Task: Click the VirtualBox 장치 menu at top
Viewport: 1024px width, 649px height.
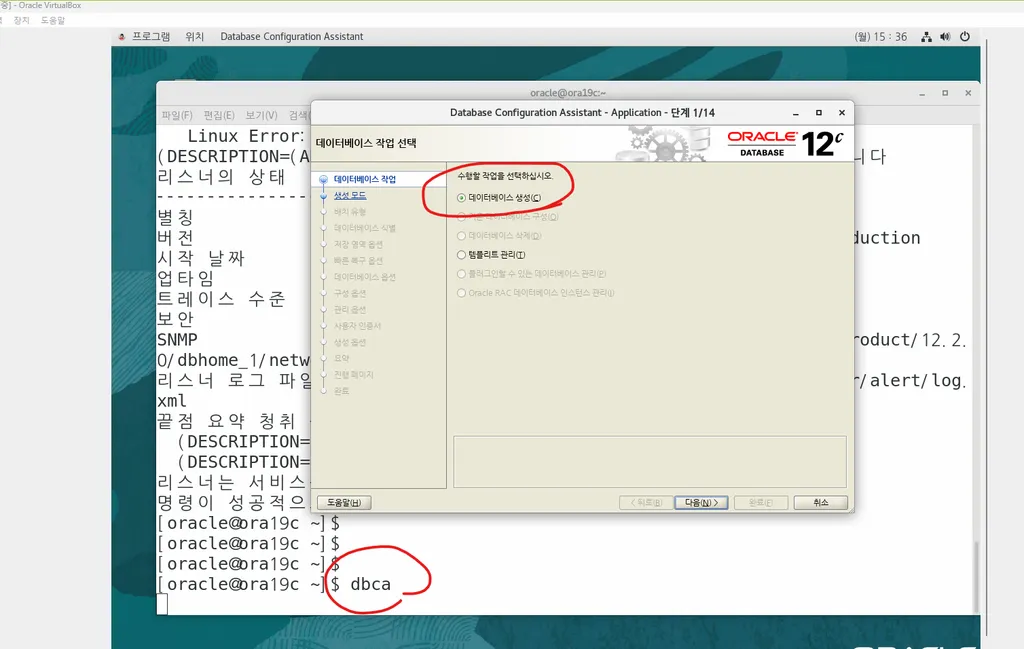Action: (x=22, y=20)
